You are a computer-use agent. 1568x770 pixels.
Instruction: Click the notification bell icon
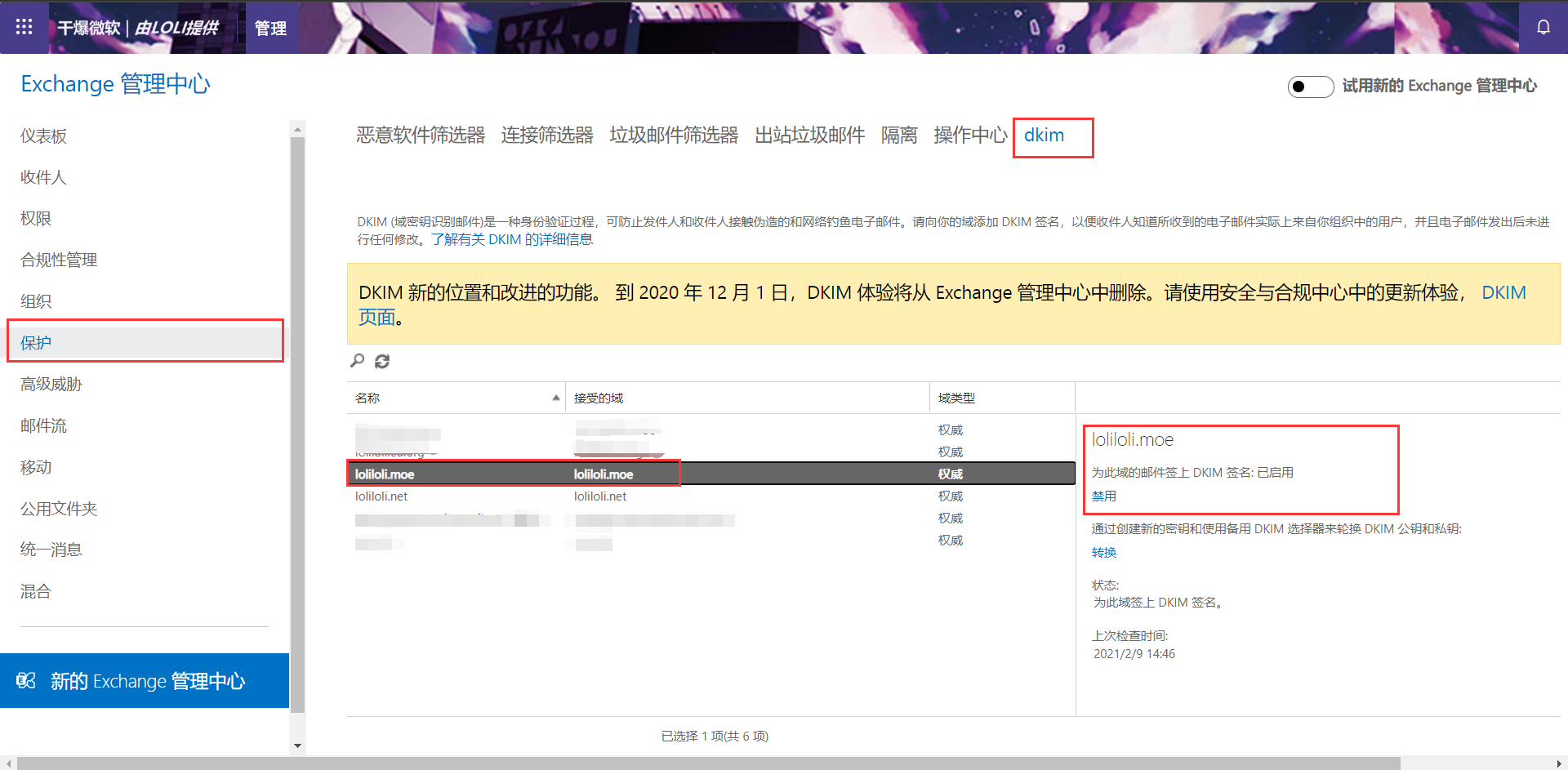(1543, 27)
